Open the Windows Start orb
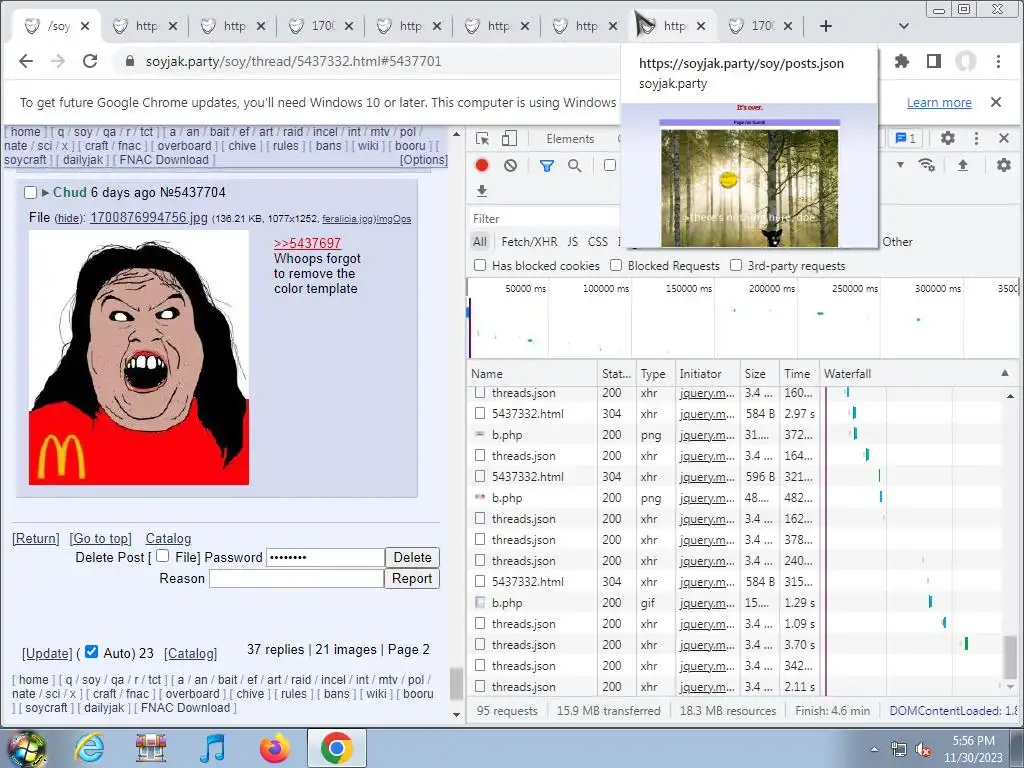Screen dimensions: 1024x768 (x=25, y=749)
